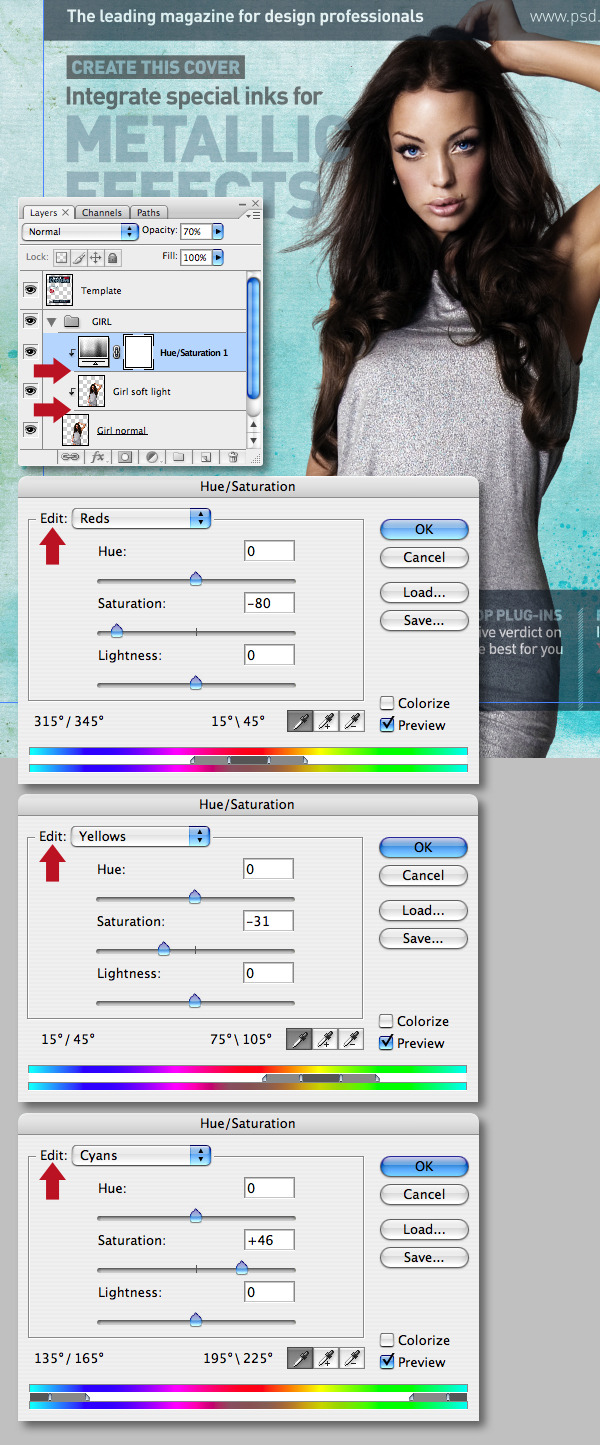Toggle visibility of the GIRL group
This screenshot has height=1445, width=600.
point(30,322)
